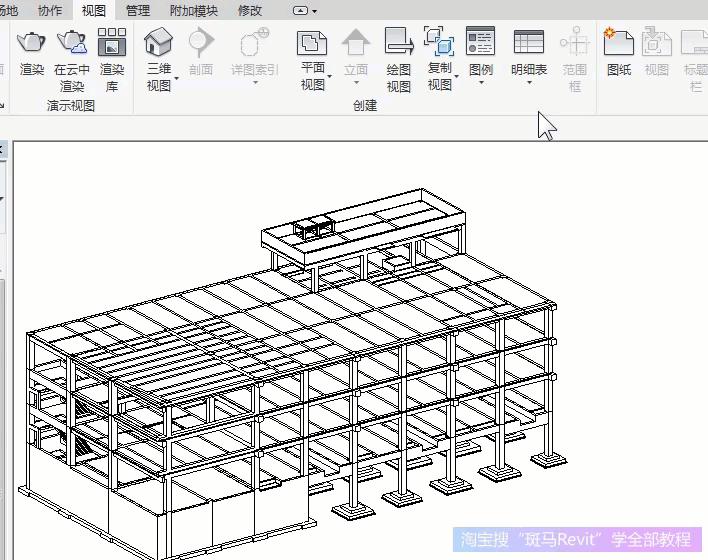Switch to the Manage (管理) tab
Image resolution: width=708 pixels, height=560 pixels.
pos(138,10)
